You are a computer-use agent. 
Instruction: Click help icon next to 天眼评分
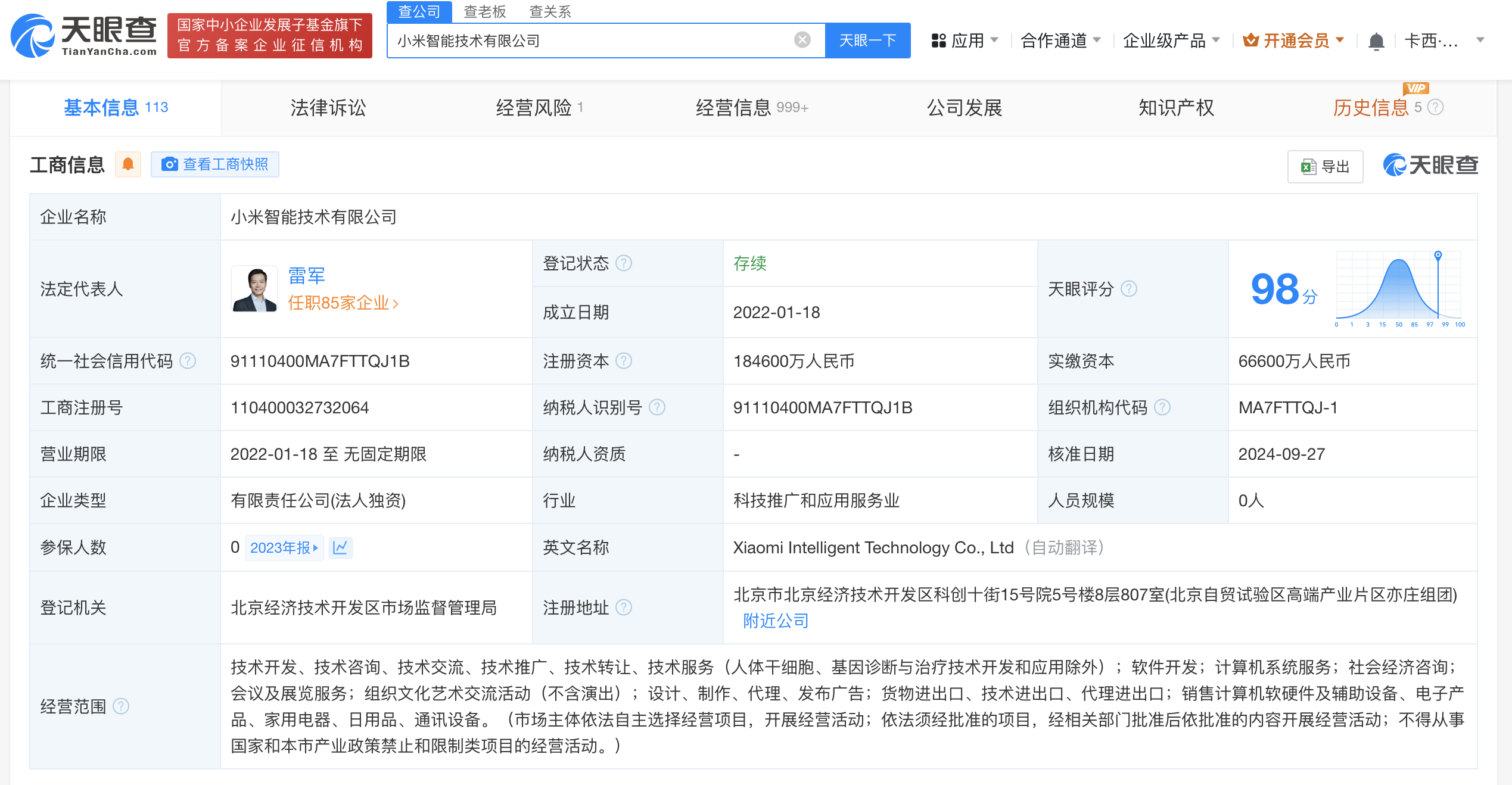[1129, 289]
